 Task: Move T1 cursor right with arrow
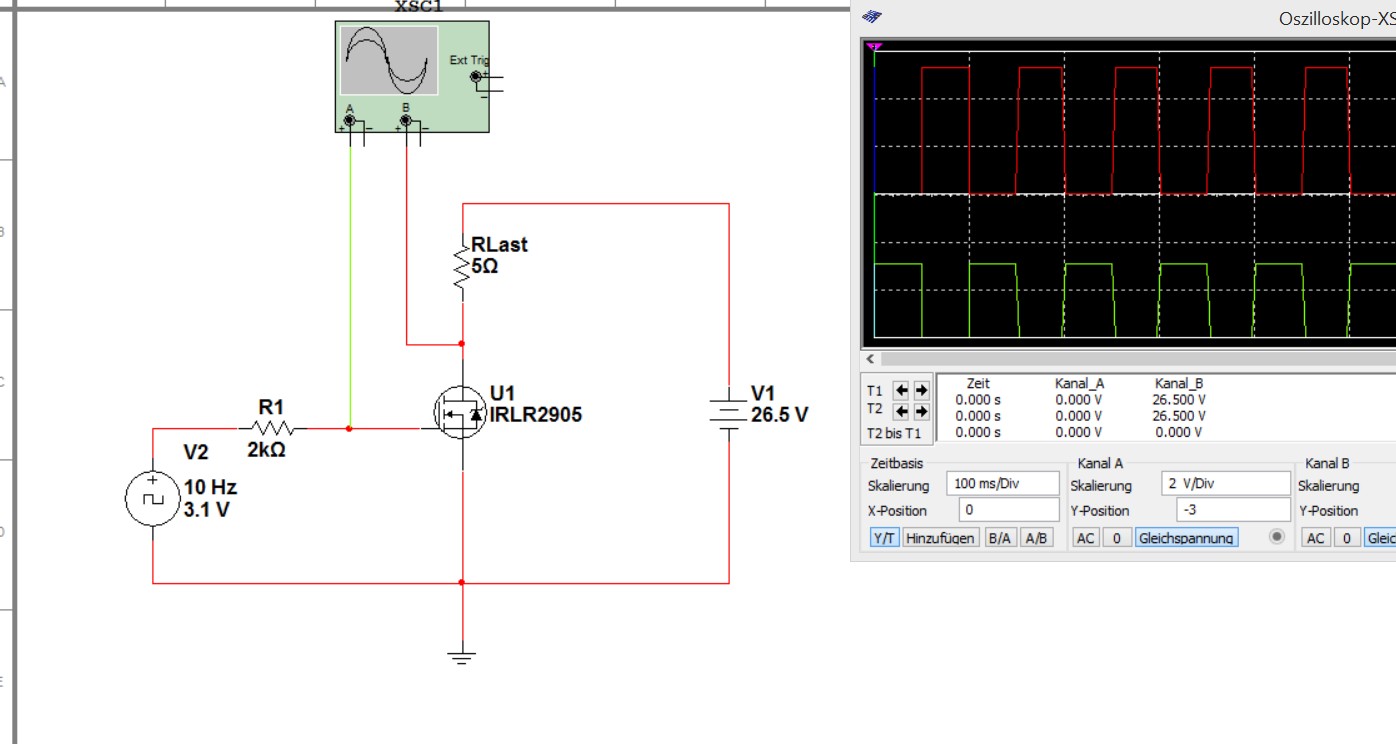(921, 390)
